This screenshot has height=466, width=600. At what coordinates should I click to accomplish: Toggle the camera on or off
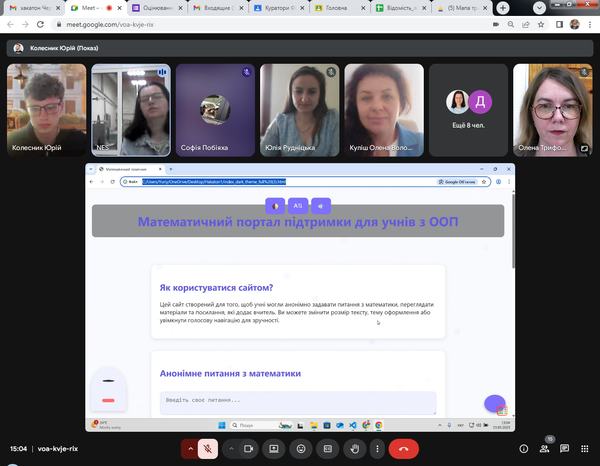(246, 449)
